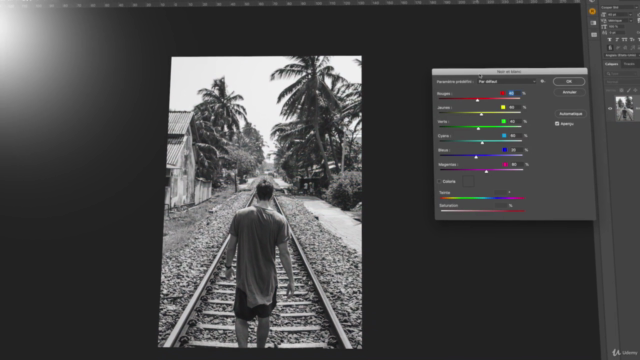Click the lock position move icon
Viewport: 640px width, 360px height.
pos(635,90)
